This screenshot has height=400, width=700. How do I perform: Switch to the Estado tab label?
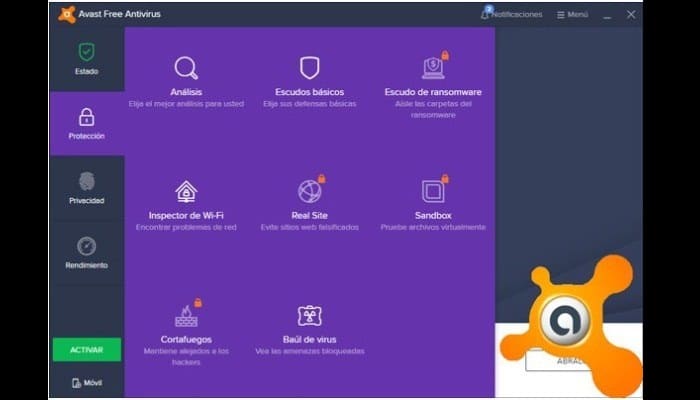point(87,71)
